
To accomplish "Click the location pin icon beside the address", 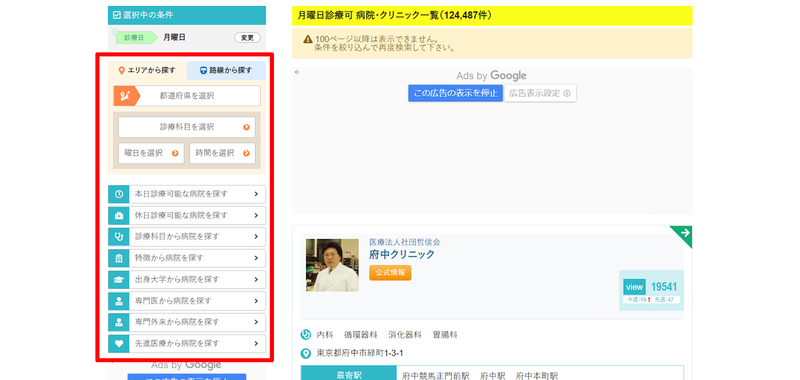I will pos(306,353).
